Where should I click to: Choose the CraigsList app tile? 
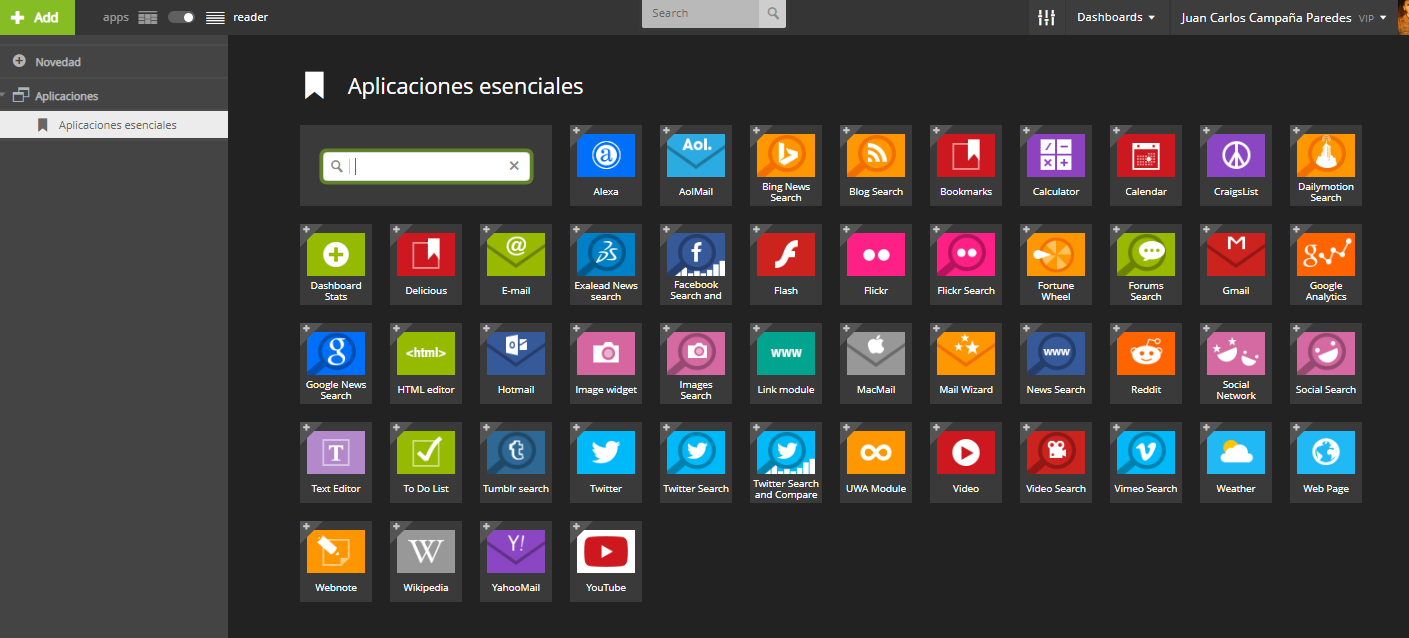click(1236, 165)
